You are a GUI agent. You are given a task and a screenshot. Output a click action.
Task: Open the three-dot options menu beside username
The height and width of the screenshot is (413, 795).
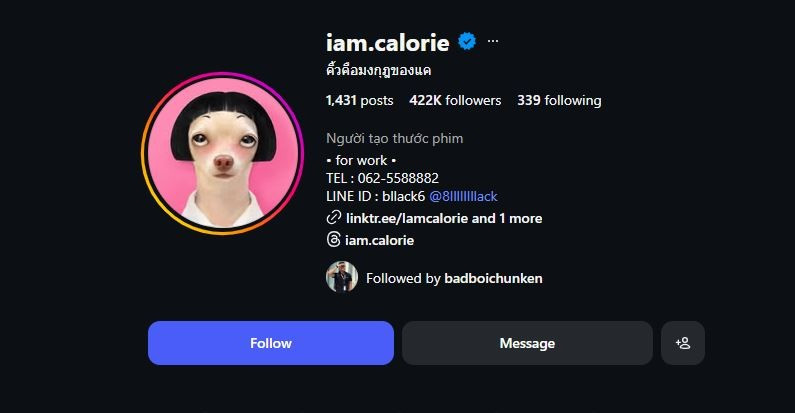[x=493, y=42]
